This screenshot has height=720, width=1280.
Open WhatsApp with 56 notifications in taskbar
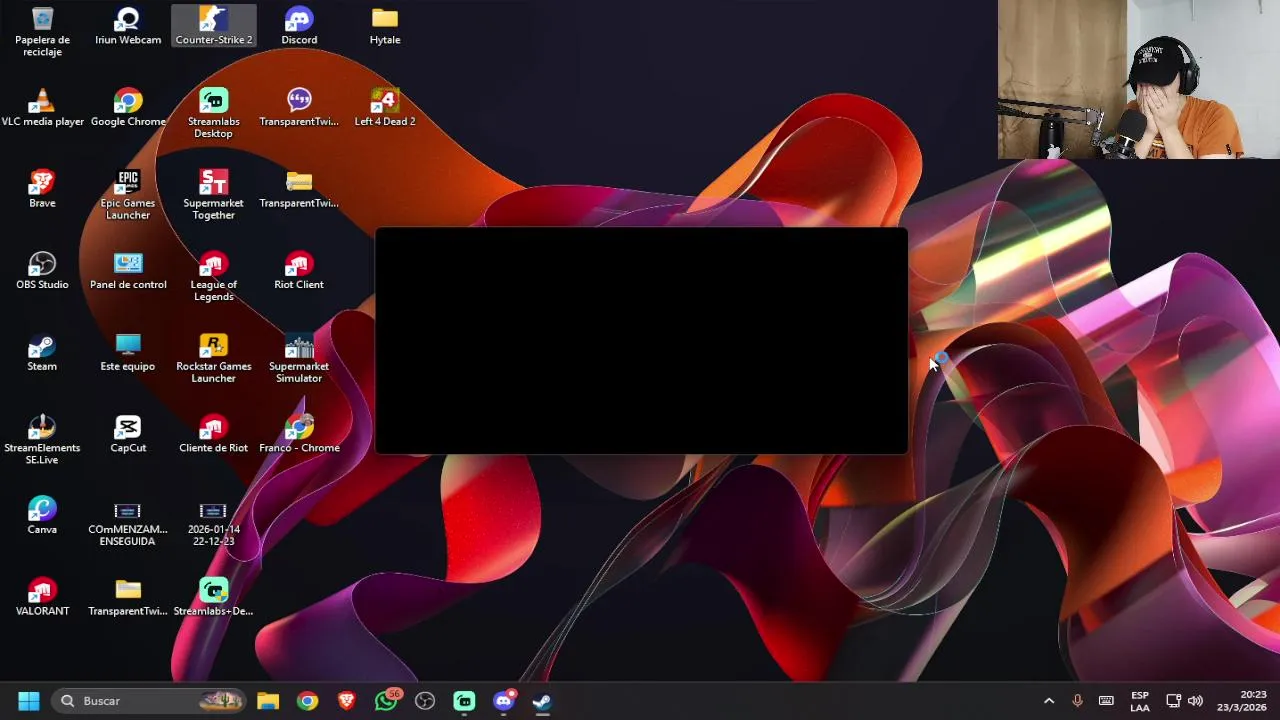(386, 701)
